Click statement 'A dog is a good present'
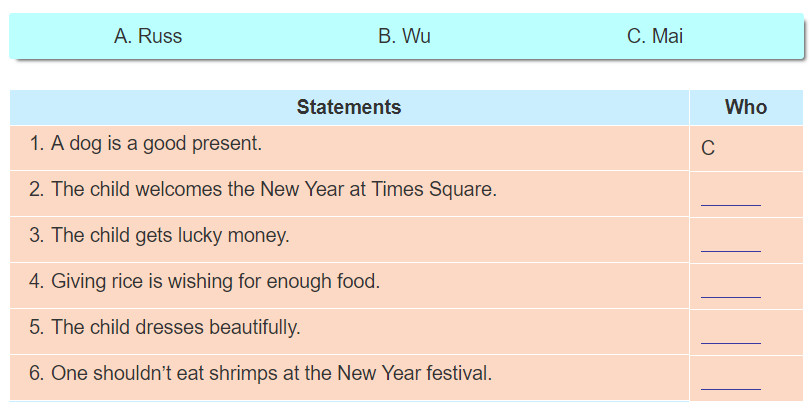 (x=146, y=144)
